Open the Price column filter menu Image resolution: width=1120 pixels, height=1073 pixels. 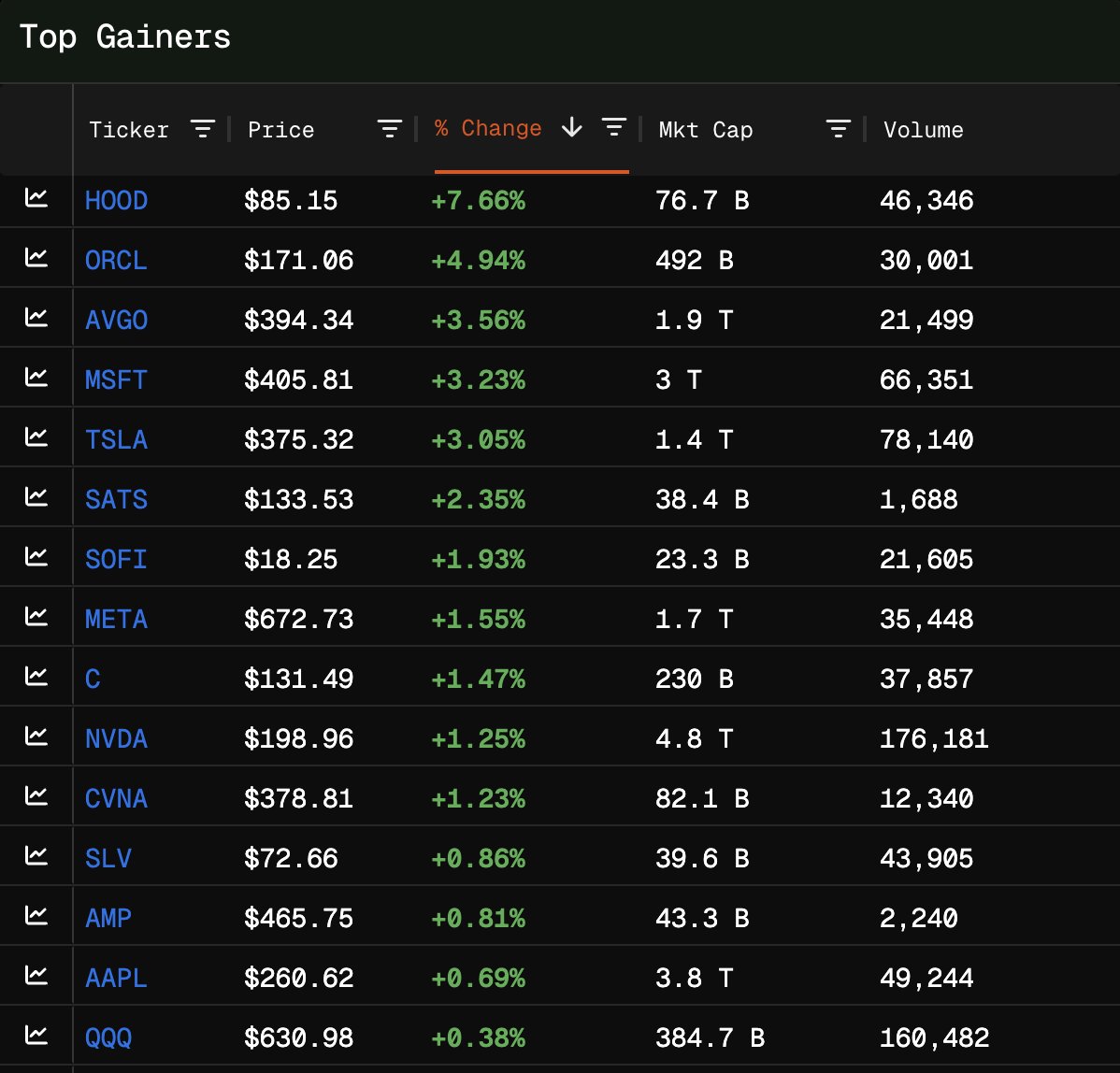[x=389, y=129]
